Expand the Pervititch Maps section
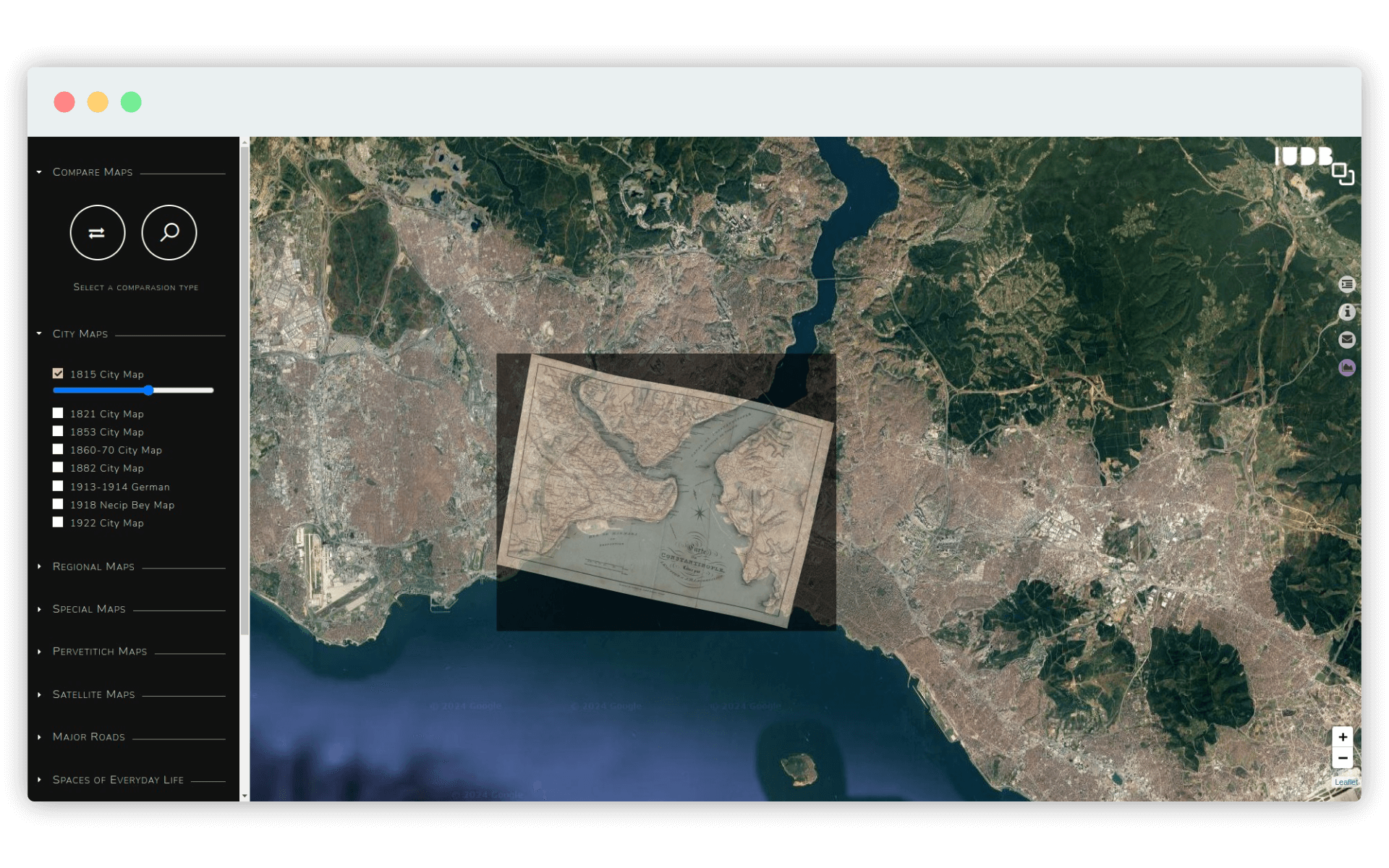This screenshot has width=1389, height=868. pyautogui.click(x=100, y=651)
